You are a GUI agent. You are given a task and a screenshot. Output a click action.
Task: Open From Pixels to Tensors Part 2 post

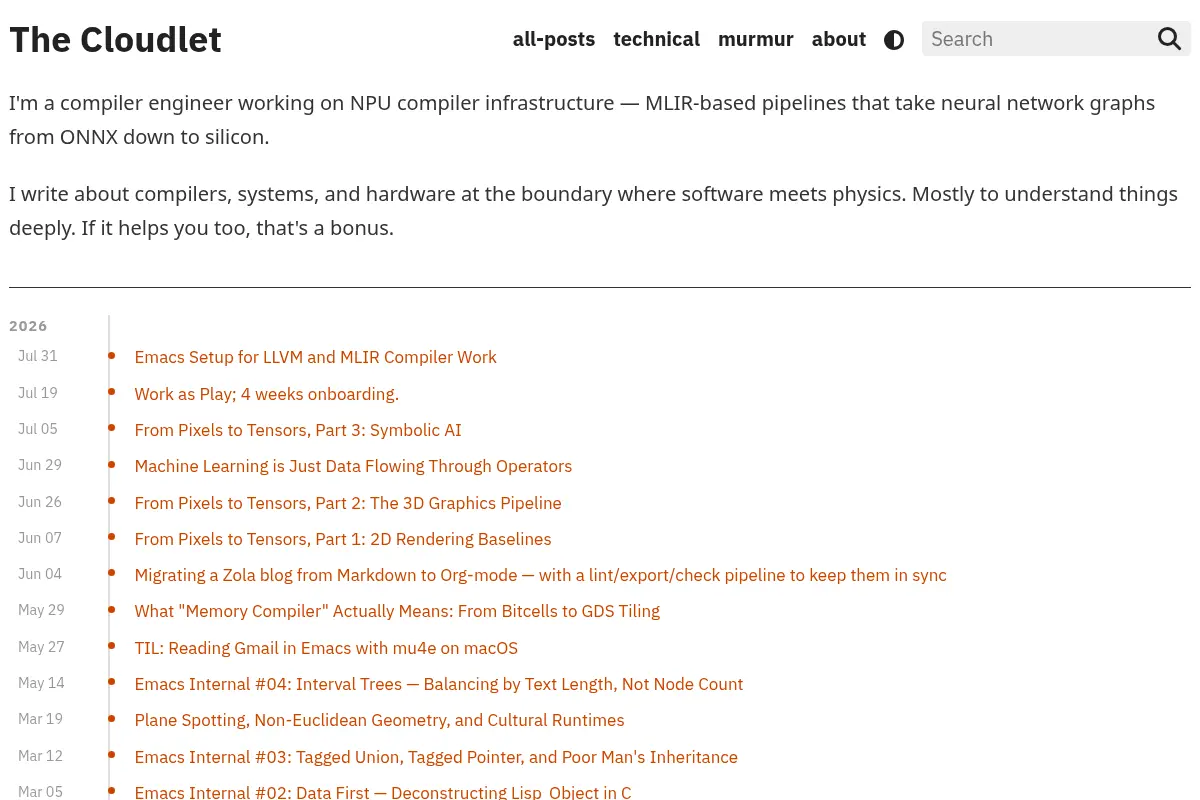tap(348, 503)
